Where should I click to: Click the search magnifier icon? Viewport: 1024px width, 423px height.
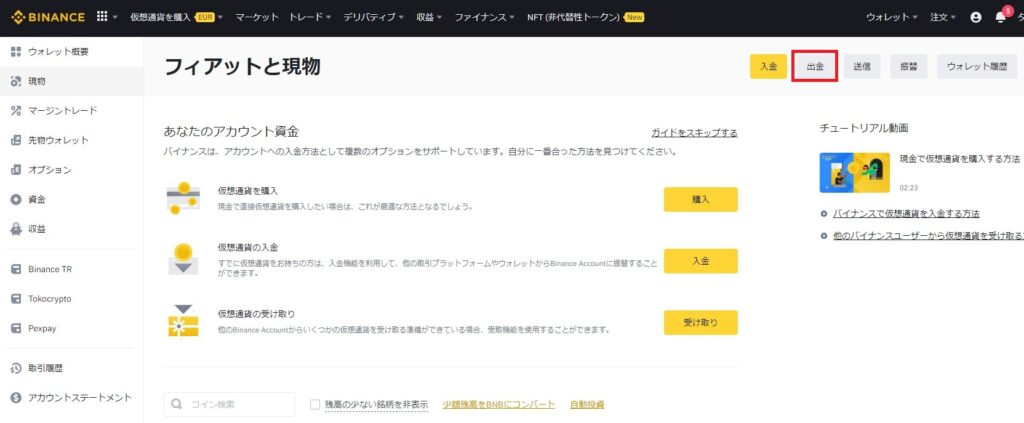click(176, 404)
